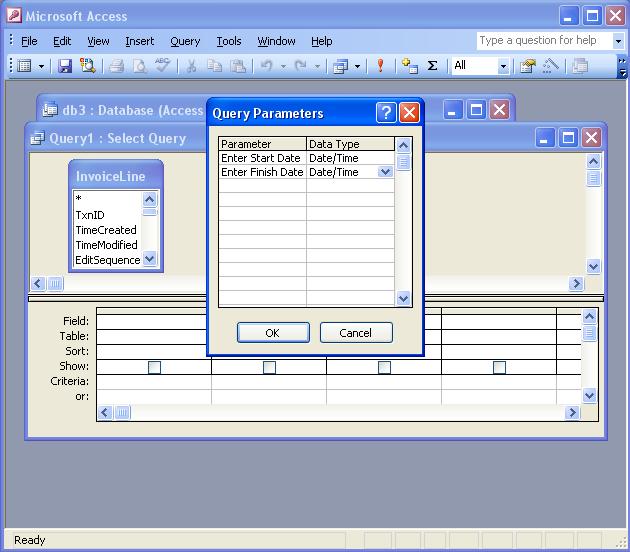Toggle the third column's Show checkbox
Screen dimensions: 630x552
[385, 367]
